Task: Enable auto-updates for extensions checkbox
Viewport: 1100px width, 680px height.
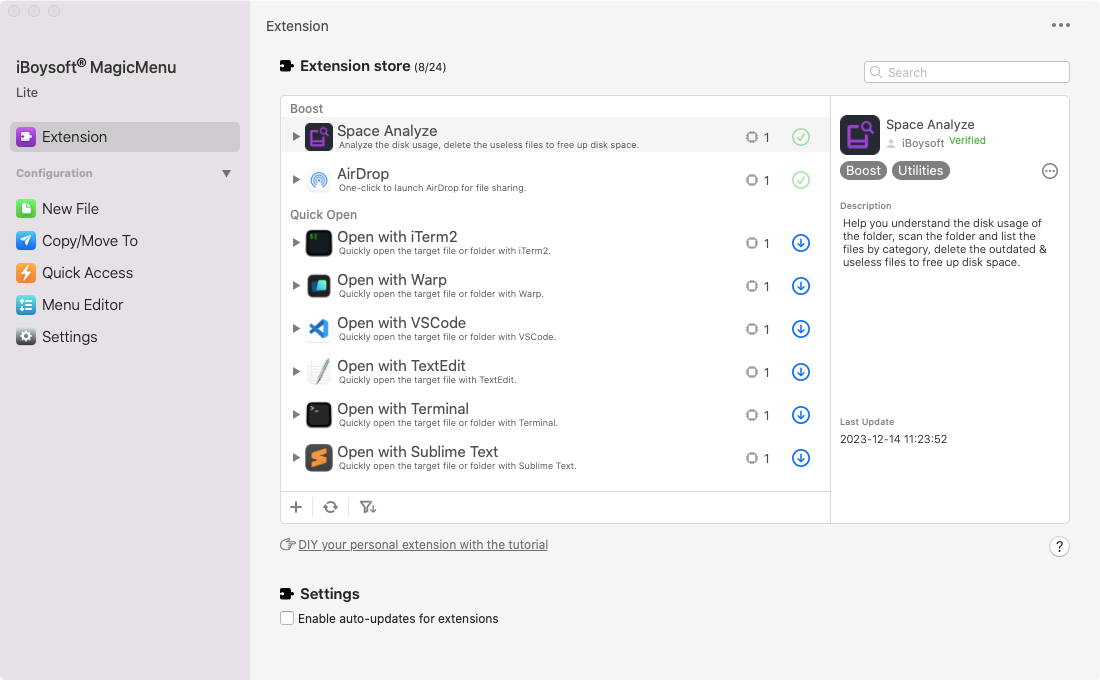Action: click(287, 618)
